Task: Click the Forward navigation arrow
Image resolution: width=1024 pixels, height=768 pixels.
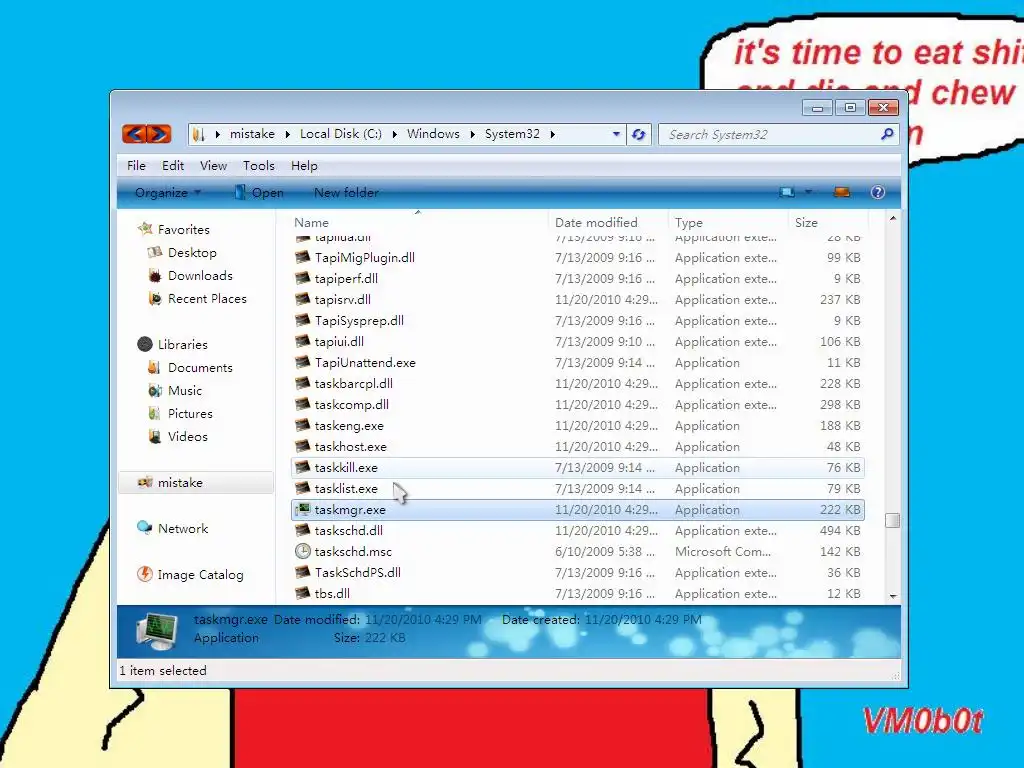Action: (159, 134)
